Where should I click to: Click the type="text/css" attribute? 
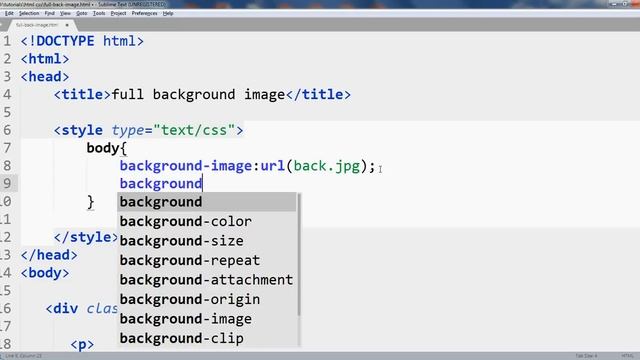coord(173,130)
